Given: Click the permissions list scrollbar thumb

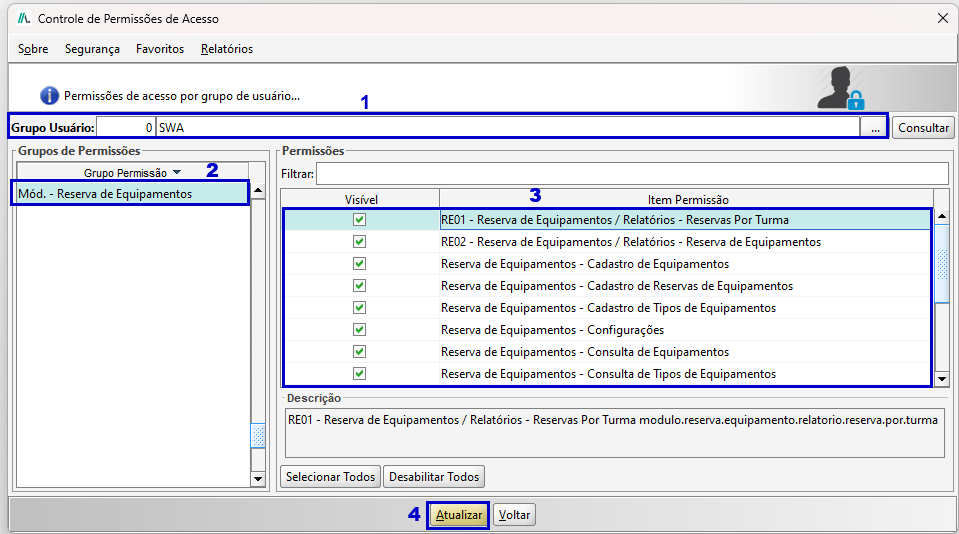Looking at the screenshot, I should click(x=942, y=264).
